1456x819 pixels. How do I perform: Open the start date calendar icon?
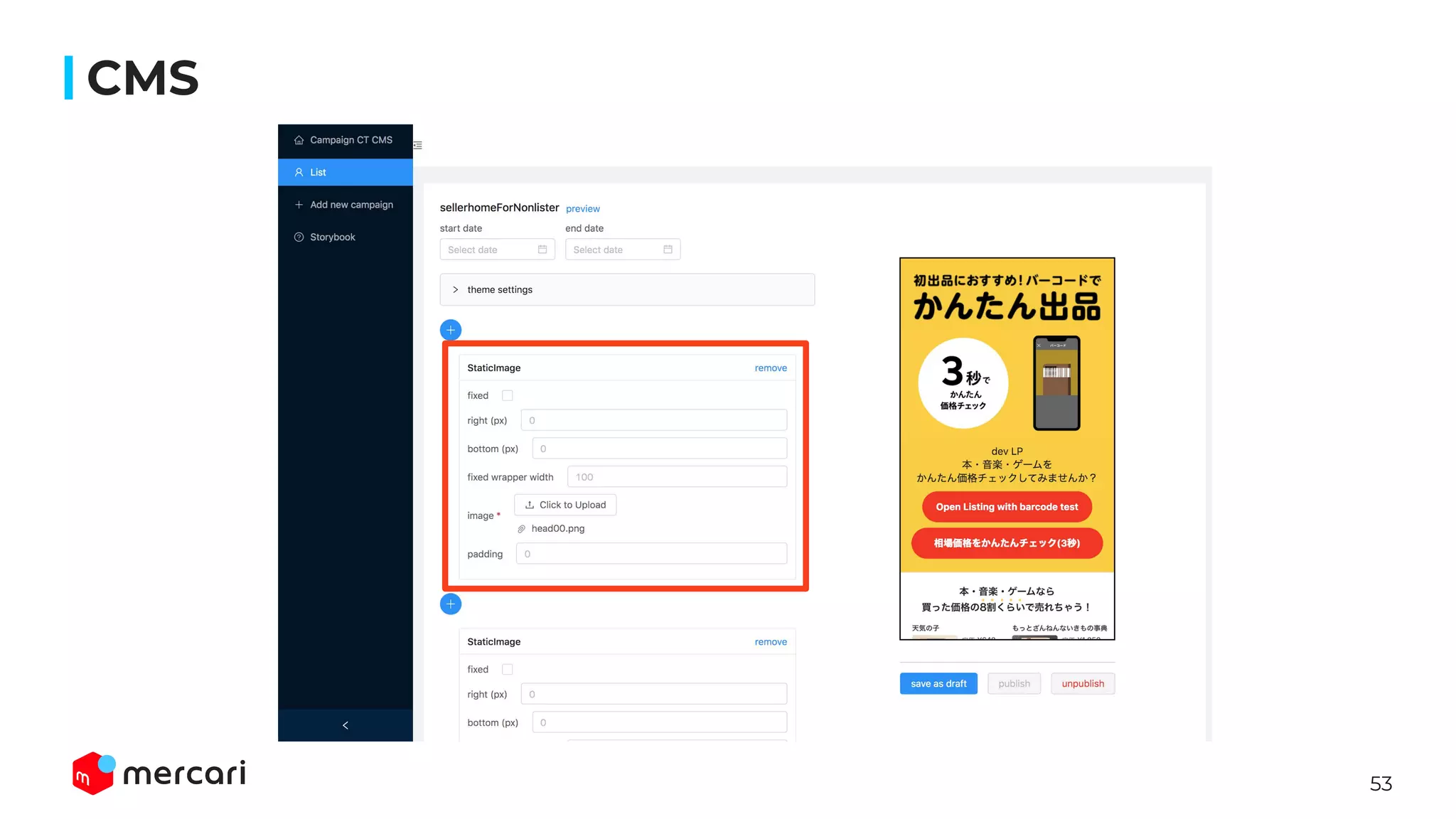coord(542,250)
